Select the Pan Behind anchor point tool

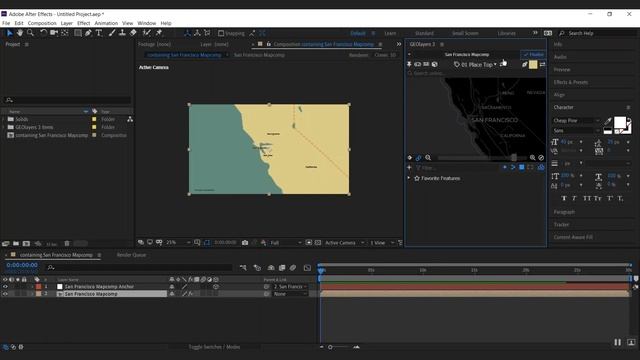[65, 33]
